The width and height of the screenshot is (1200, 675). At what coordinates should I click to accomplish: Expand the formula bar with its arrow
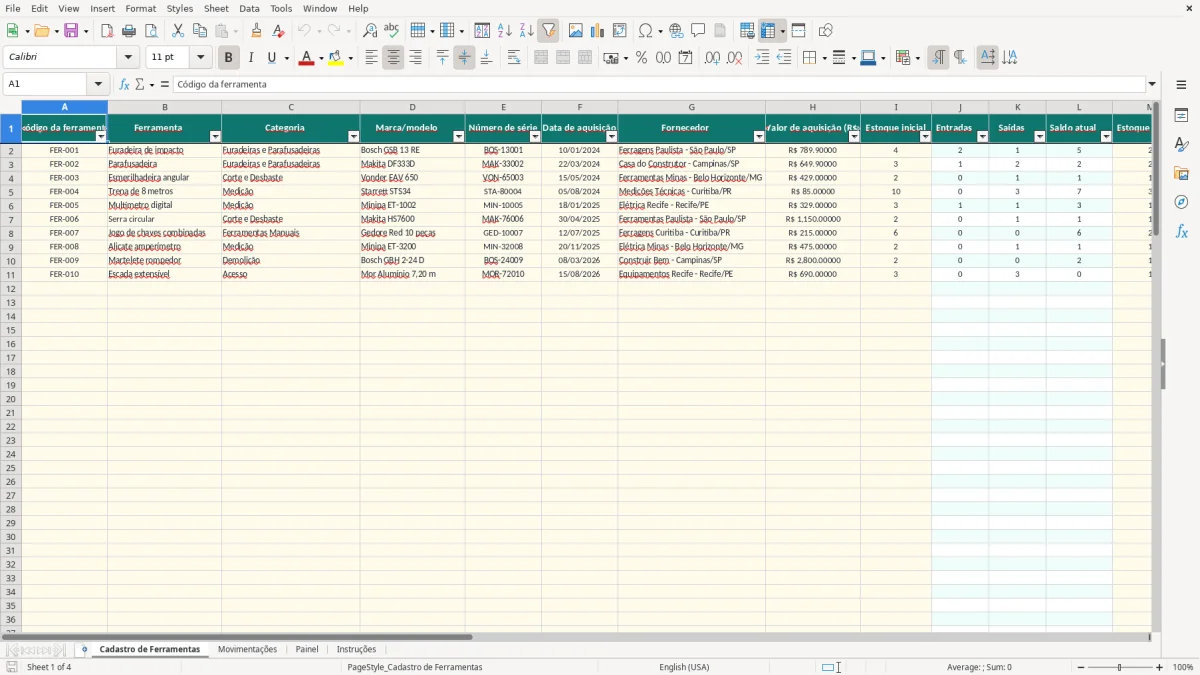click(1152, 84)
